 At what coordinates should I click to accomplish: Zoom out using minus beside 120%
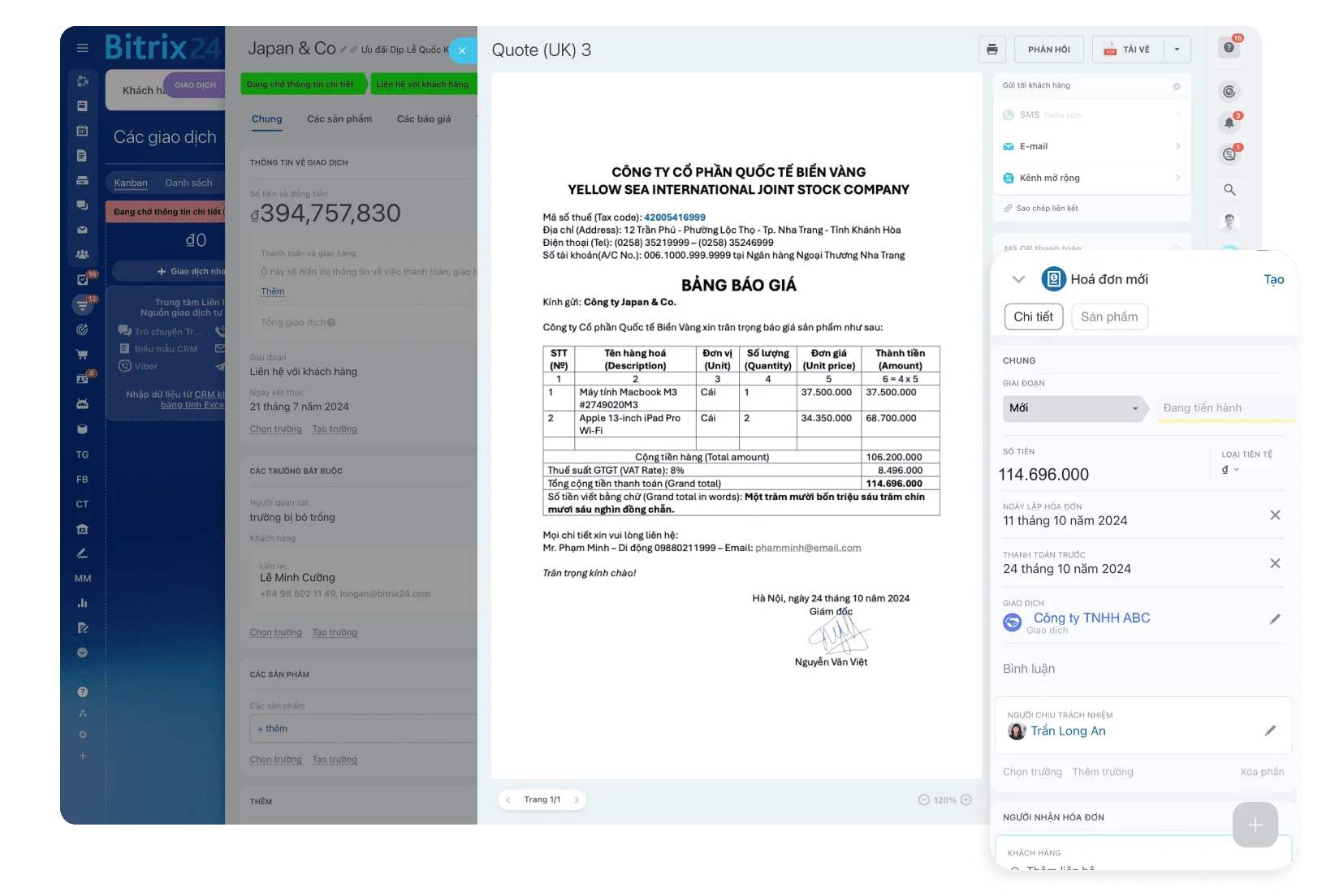[x=923, y=799]
